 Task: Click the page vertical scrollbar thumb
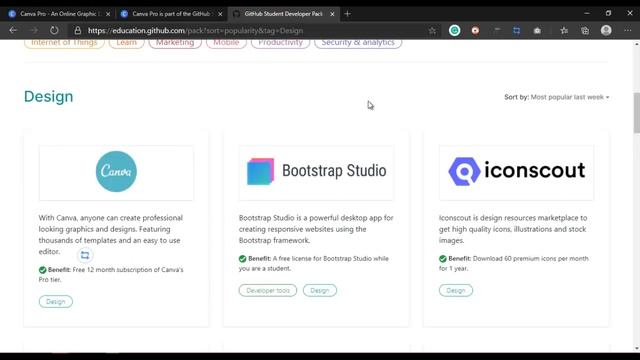tap(637, 113)
